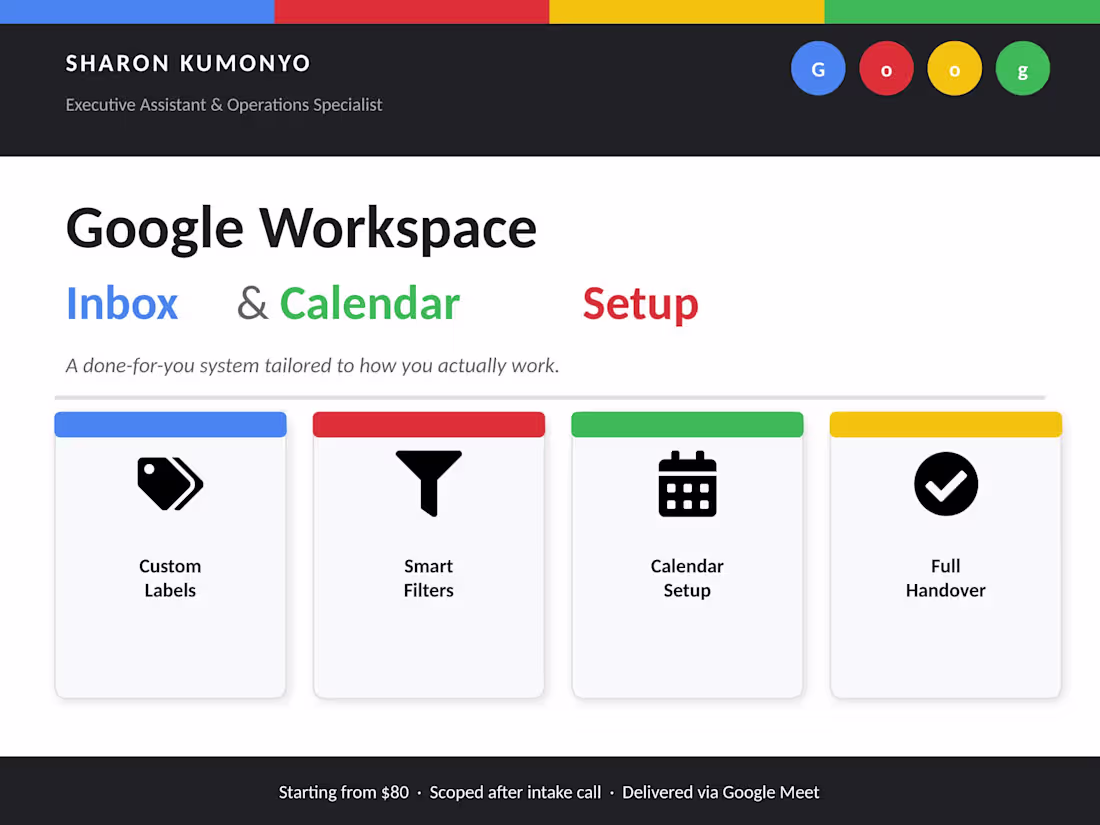Click the price tags icon above Custom Labels
The width and height of the screenshot is (1100, 825).
point(170,483)
